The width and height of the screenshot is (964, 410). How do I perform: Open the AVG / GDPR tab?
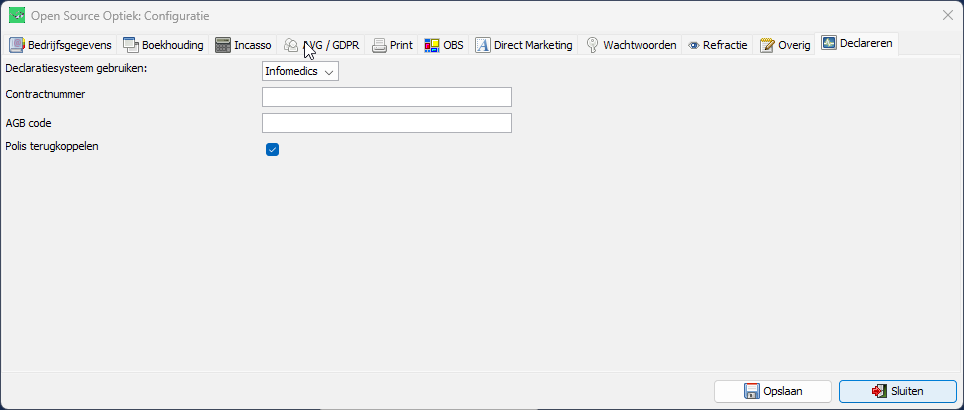coord(320,45)
